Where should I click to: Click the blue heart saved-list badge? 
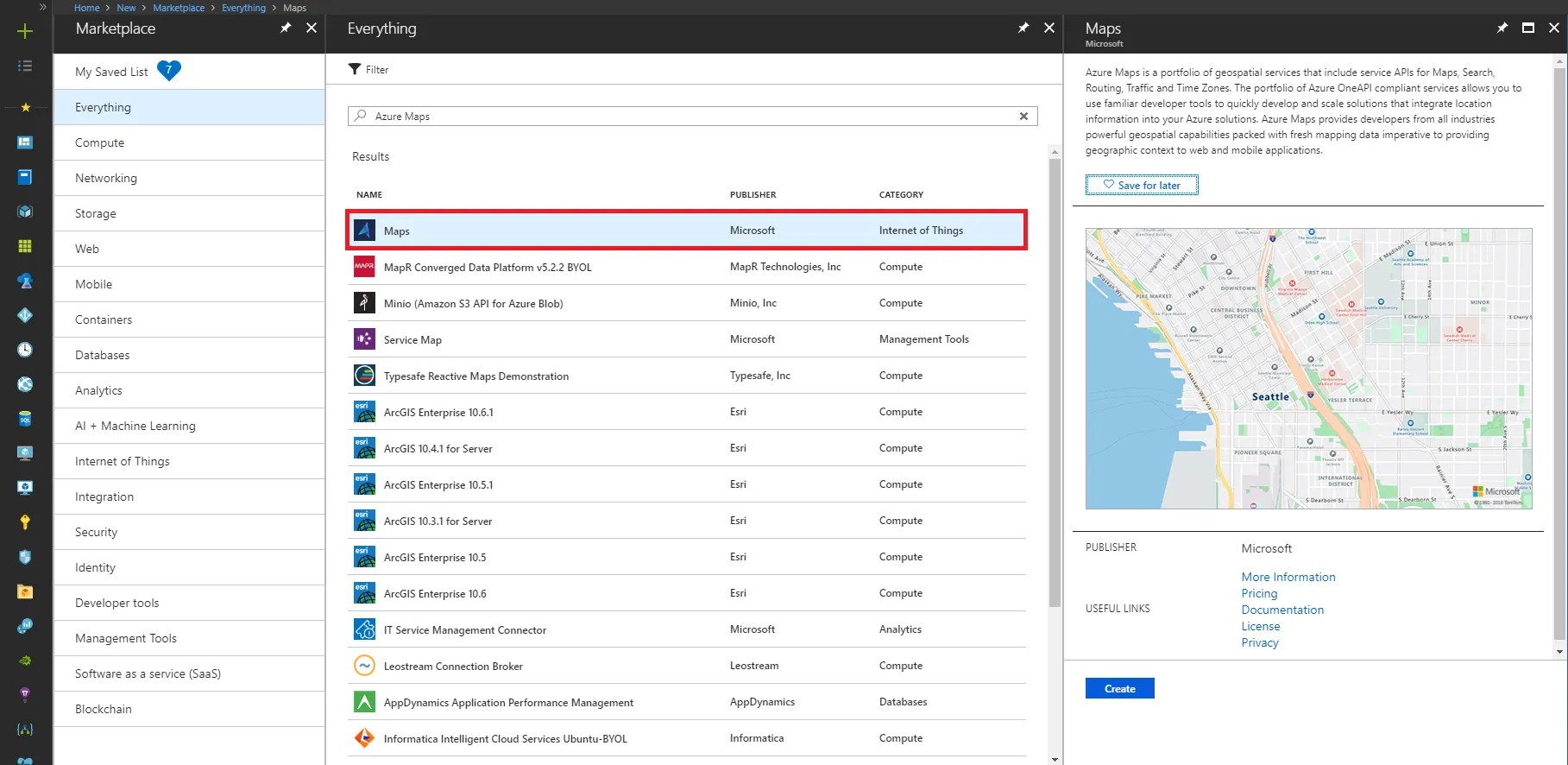pos(169,70)
